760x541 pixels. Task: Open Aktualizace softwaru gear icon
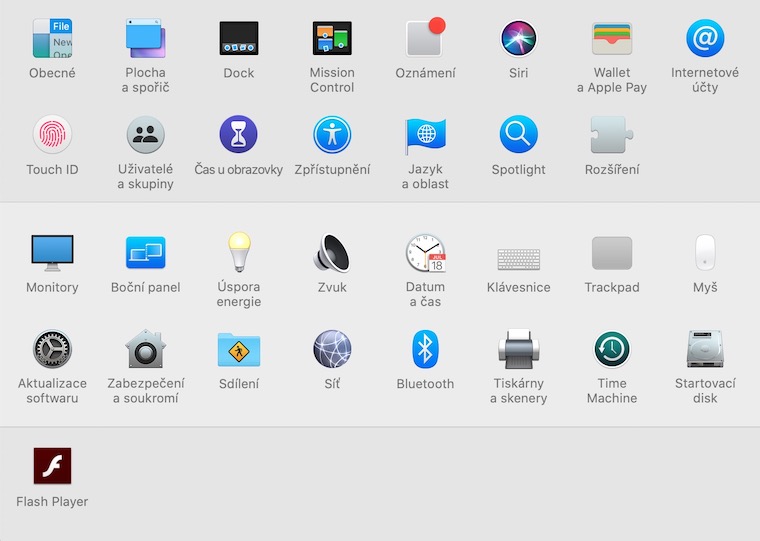(52, 349)
